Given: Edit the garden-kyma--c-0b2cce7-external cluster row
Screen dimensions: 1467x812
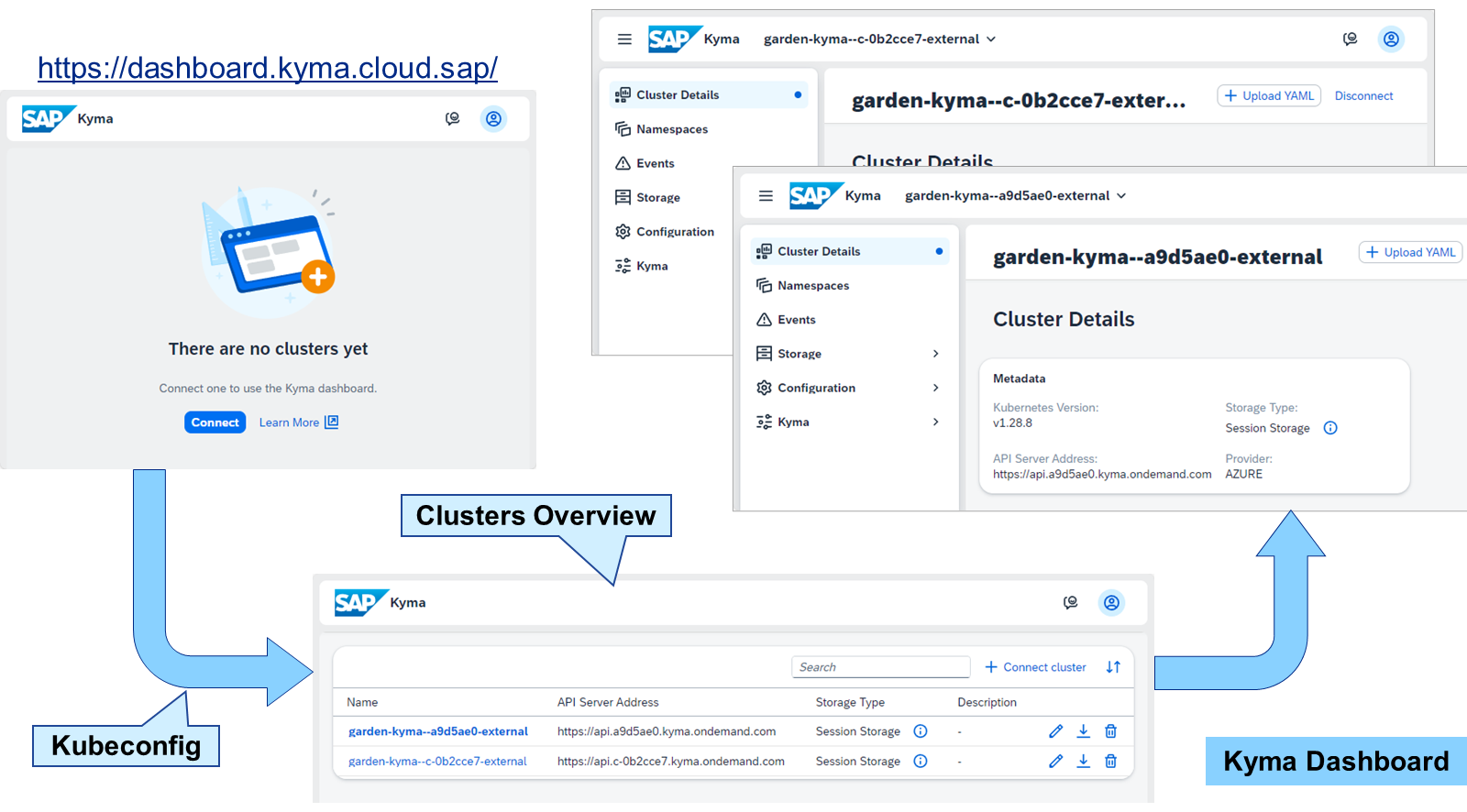Looking at the screenshot, I should 1056,761.
